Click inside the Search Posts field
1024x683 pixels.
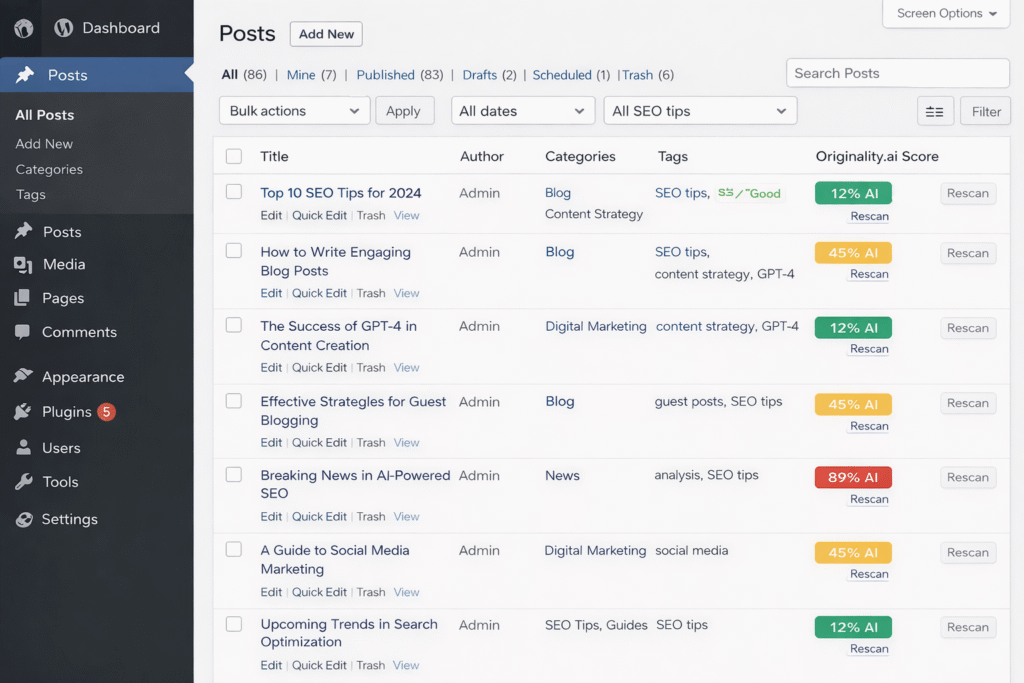click(x=897, y=73)
